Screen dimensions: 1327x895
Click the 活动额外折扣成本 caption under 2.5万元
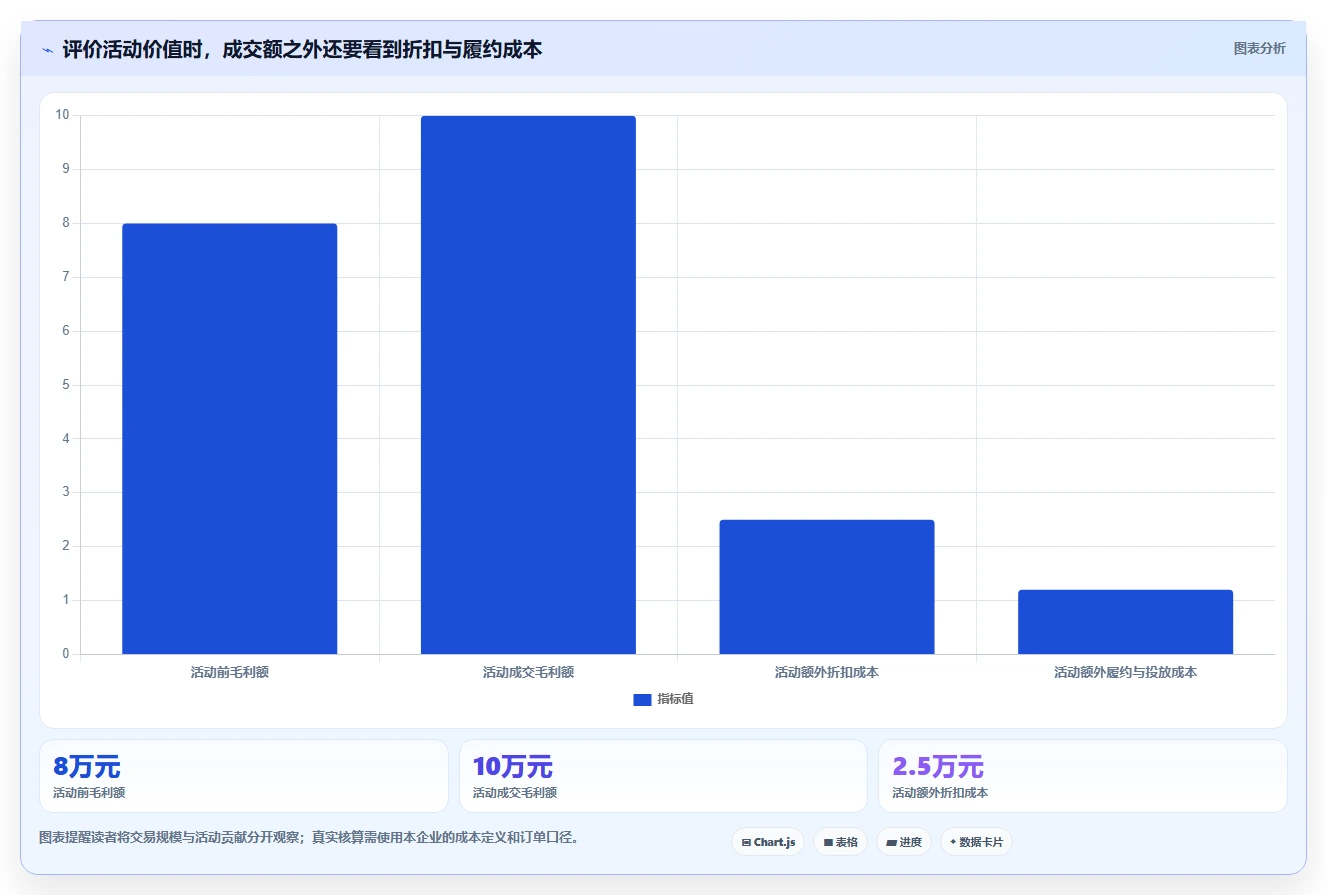tap(940, 793)
